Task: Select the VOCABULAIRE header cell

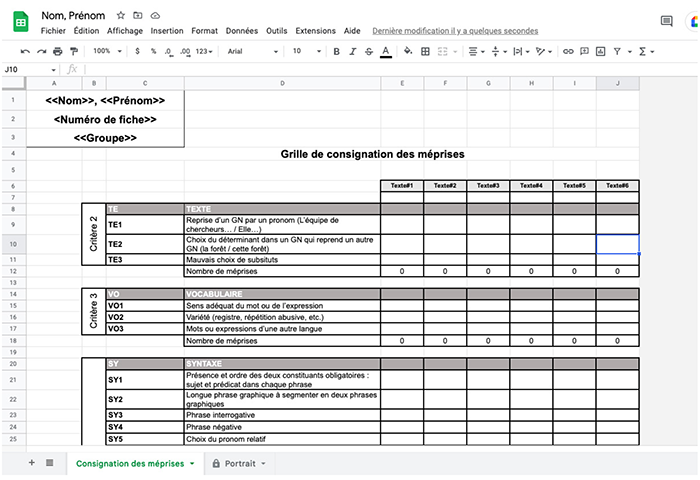Action: (282, 294)
